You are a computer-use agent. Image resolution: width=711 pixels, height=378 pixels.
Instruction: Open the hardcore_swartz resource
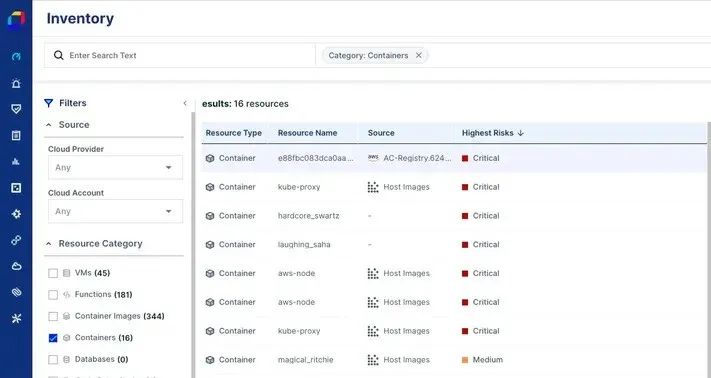pos(308,216)
